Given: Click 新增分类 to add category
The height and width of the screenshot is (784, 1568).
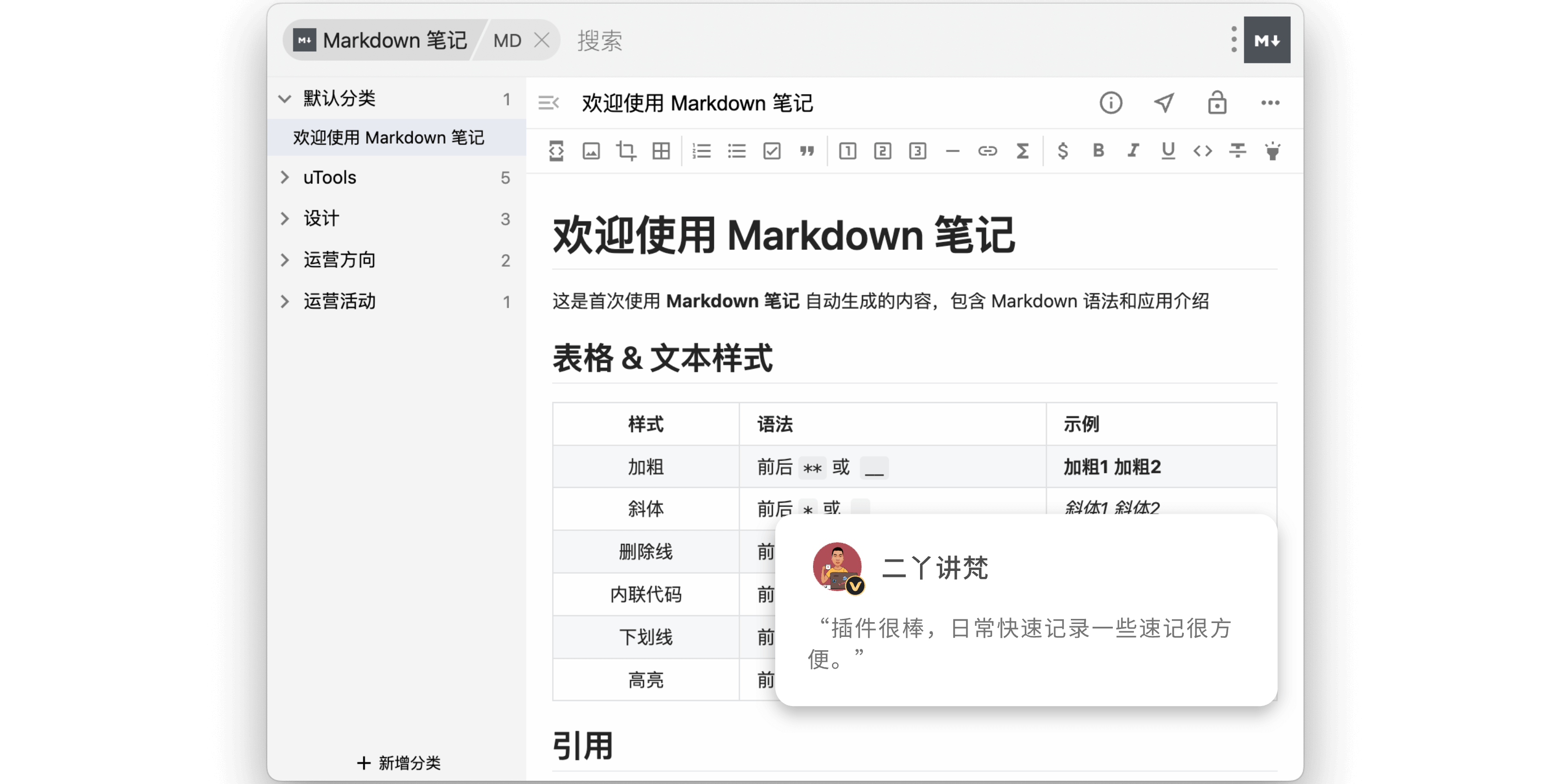Looking at the screenshot, I should pyautogui.click(x=399, y=762).
